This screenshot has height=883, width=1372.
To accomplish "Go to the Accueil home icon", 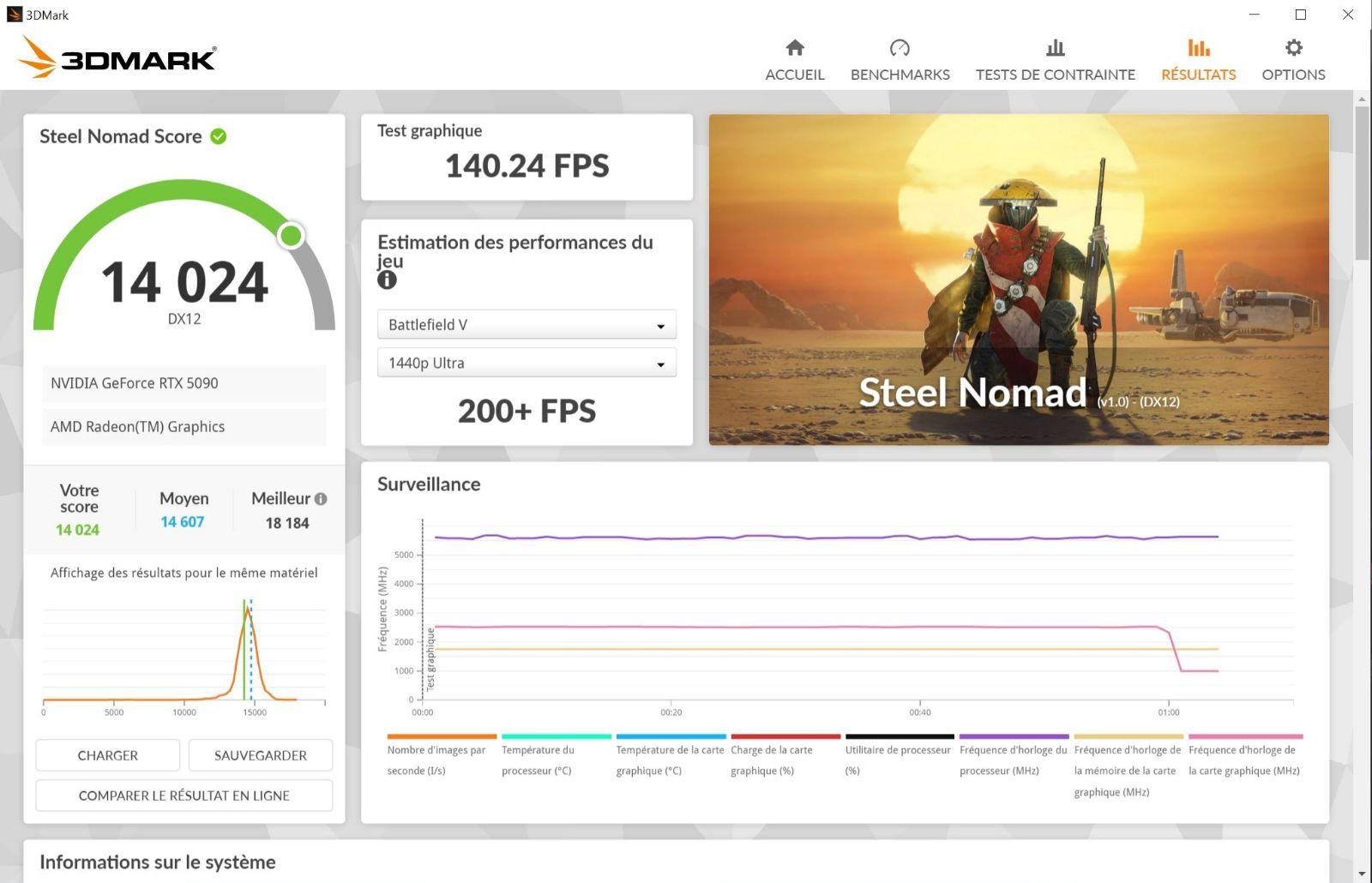I will (x=795, y=48).
